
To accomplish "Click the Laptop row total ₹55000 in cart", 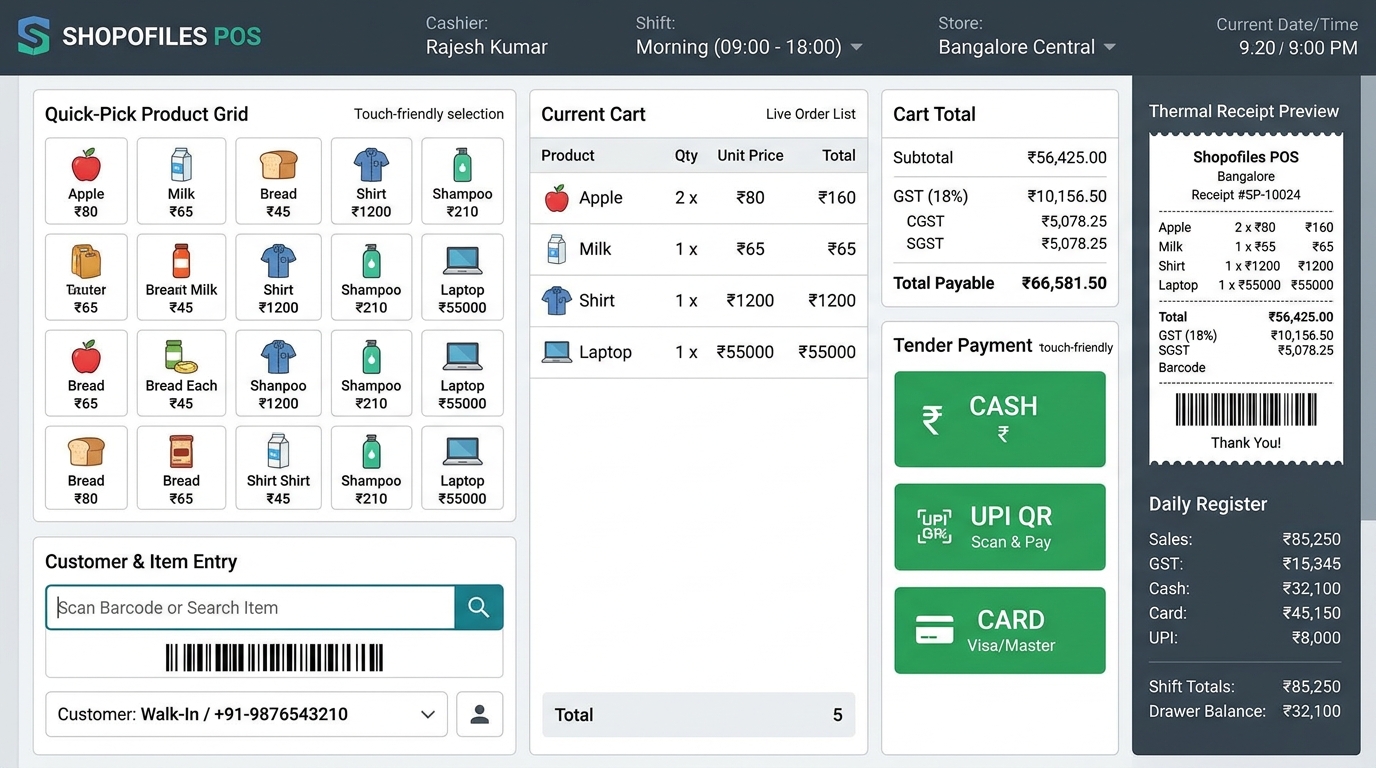I will (827, 352).
